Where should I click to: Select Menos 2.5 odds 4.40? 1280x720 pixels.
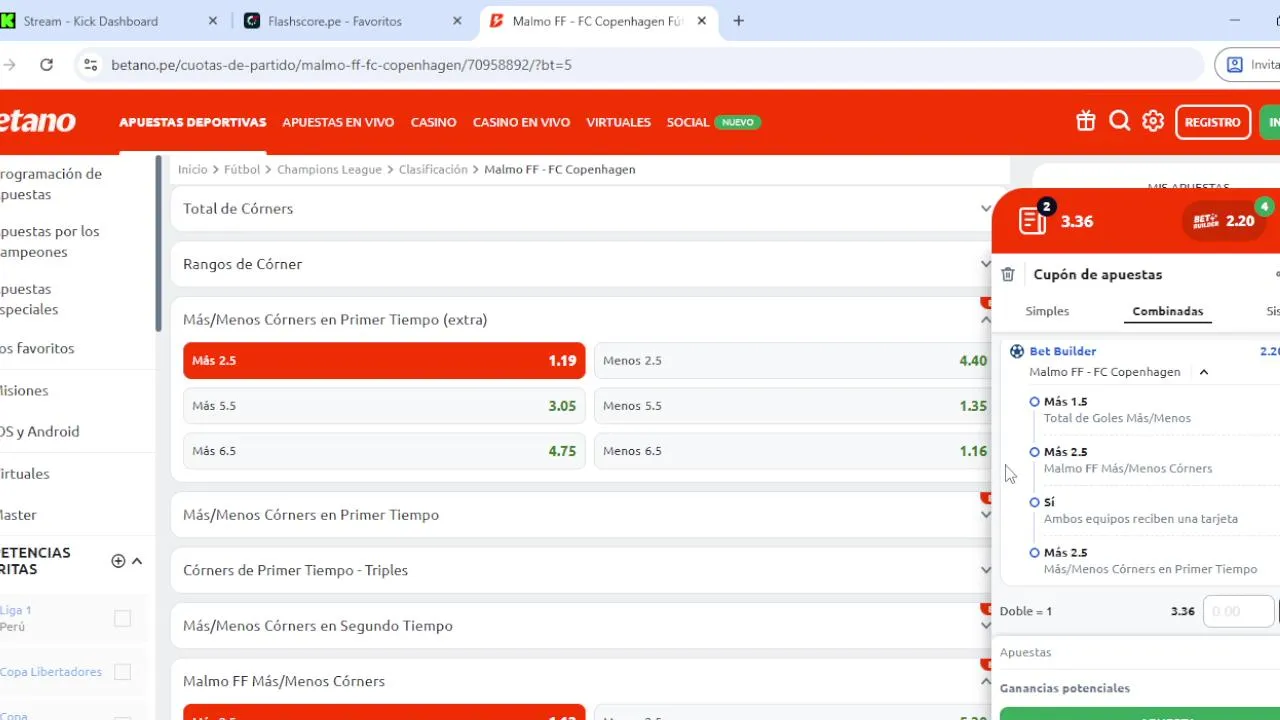pos(795,361)
